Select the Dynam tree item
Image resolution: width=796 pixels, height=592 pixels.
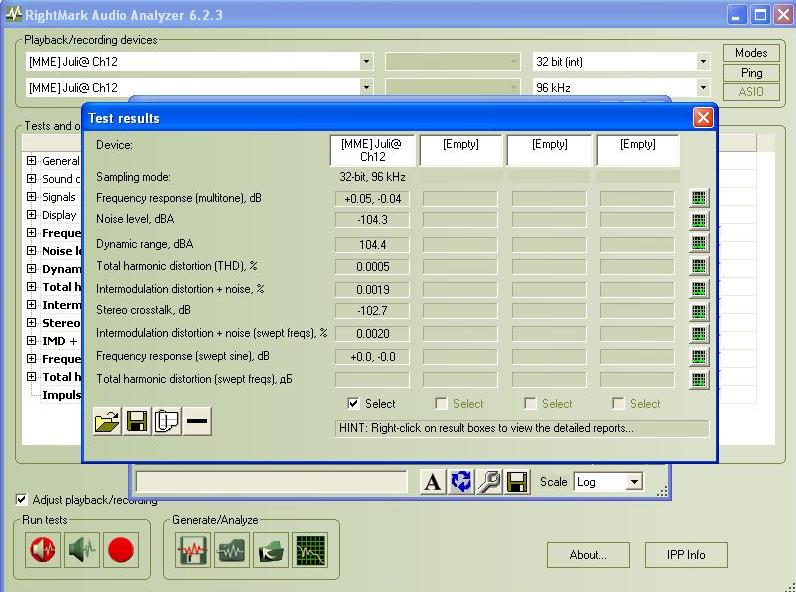coord(61,269)
